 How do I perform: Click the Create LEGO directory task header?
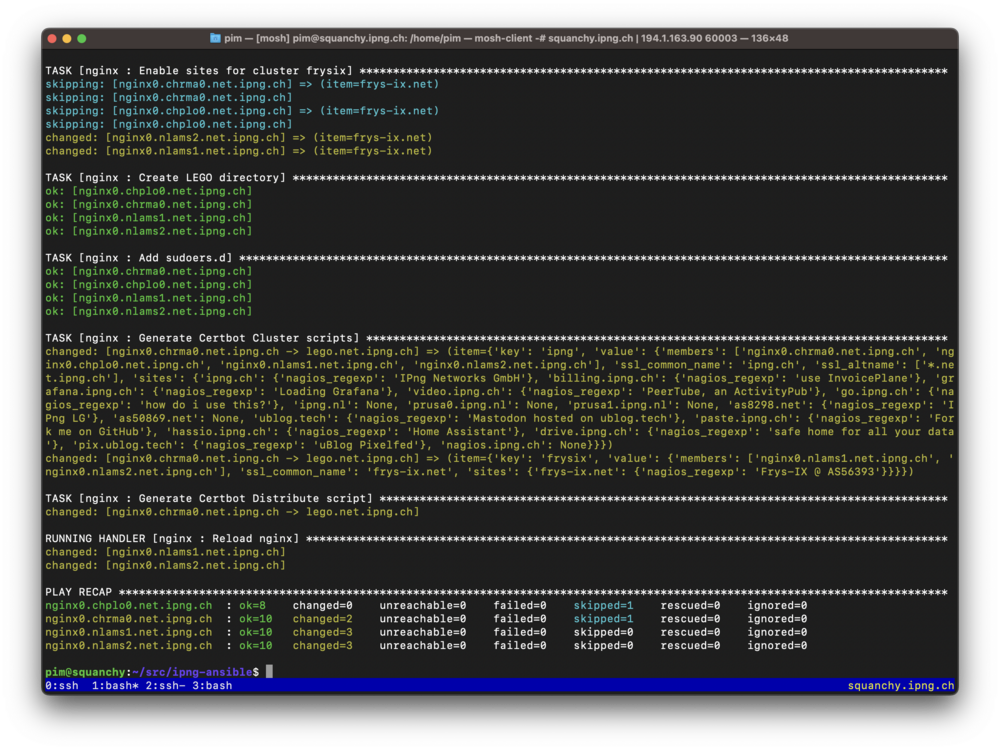coord(165,178)
